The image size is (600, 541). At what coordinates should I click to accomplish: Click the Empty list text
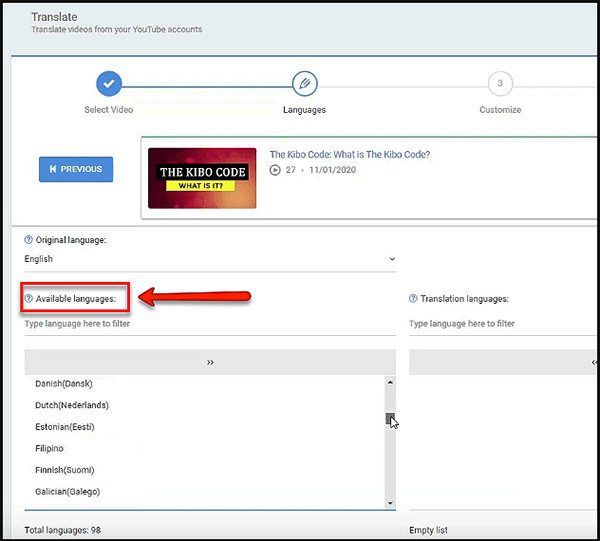click(x=428, y=530)
